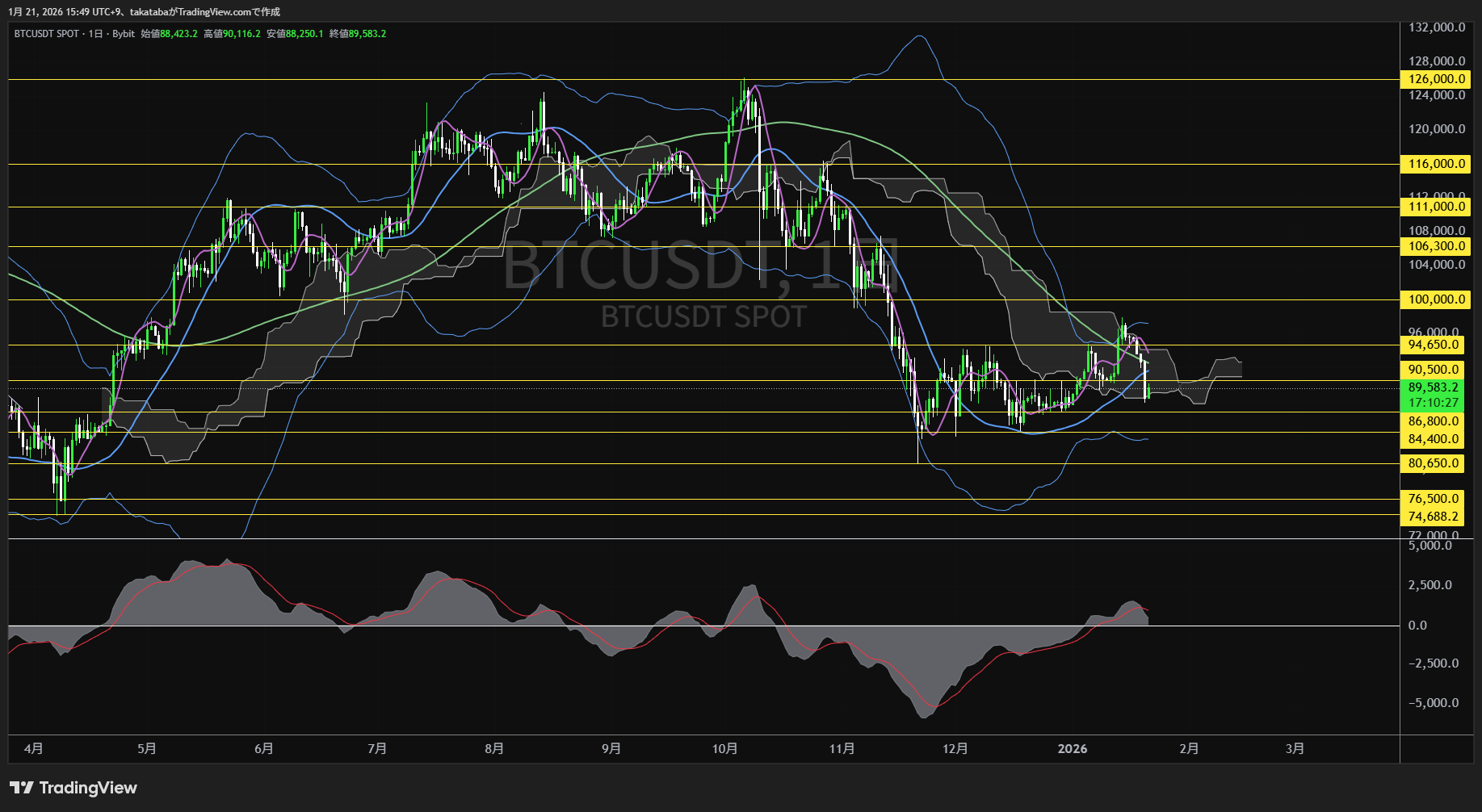Select the Bybit exchange label
The height and width of the screenshot is (812, 1482).
pos(123,34)
